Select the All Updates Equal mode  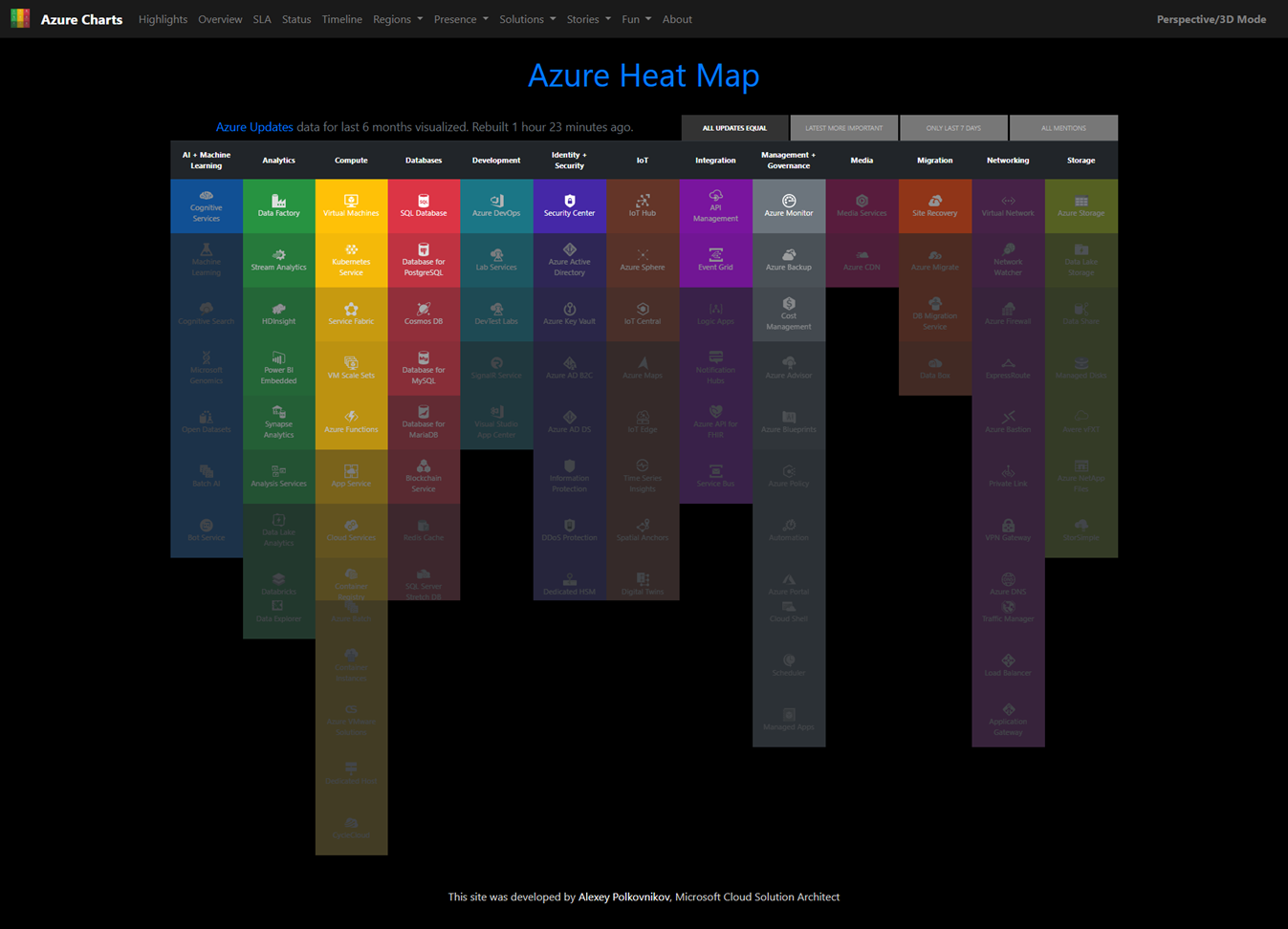tap(734, 127)
